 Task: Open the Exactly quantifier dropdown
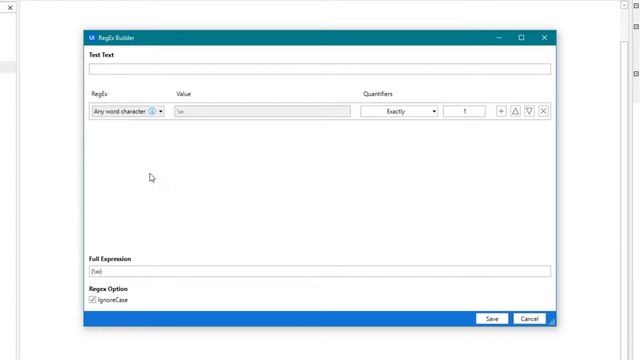pyautogui.click(x=399, y=111)
